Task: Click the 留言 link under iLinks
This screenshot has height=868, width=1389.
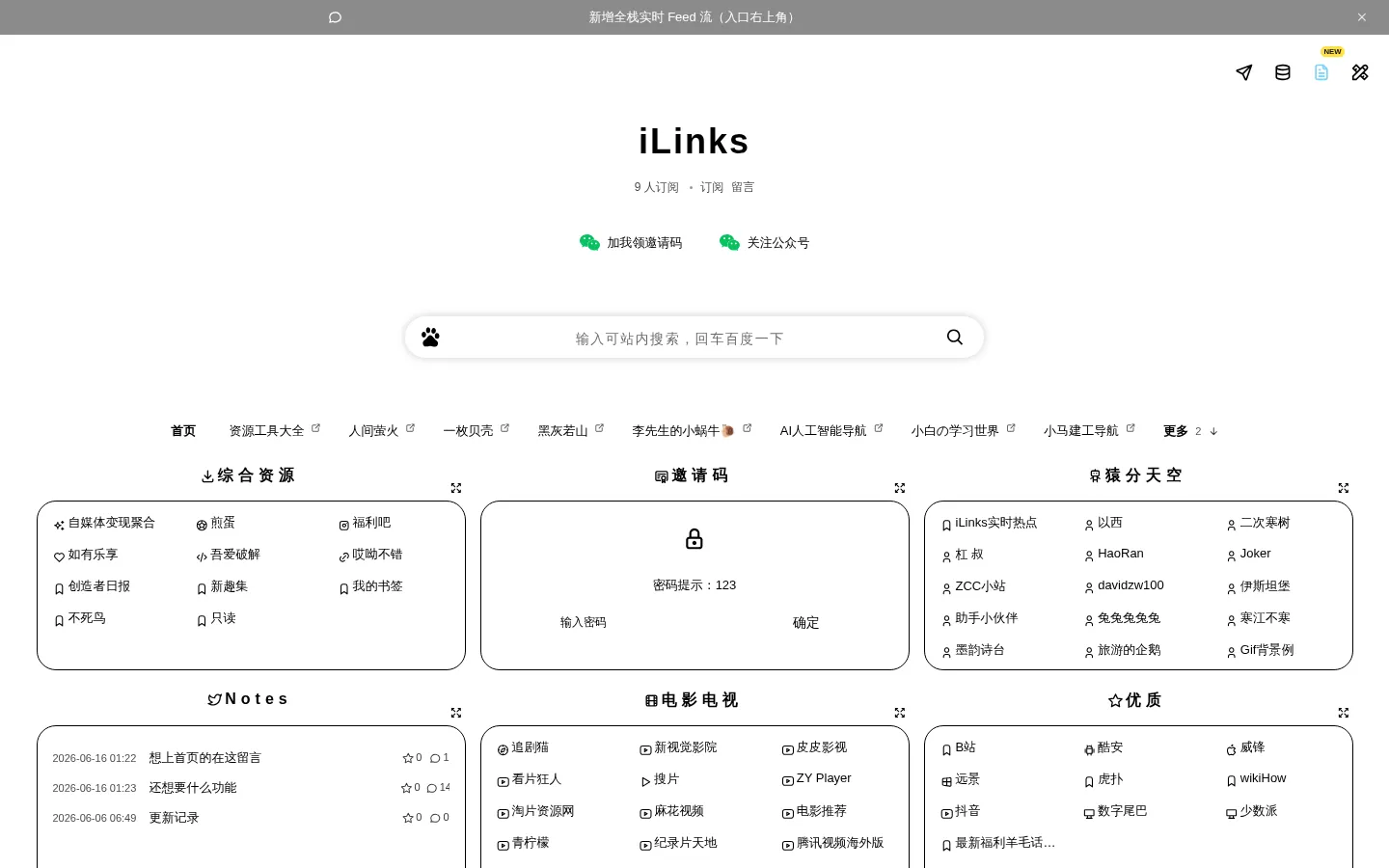Action: point(743,187)
